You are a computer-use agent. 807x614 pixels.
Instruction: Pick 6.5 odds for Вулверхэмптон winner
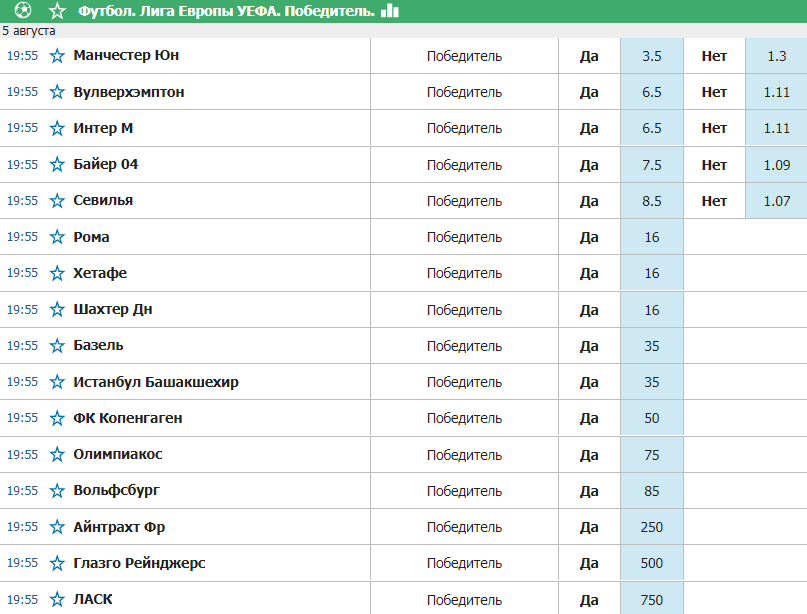click(652, 92)
